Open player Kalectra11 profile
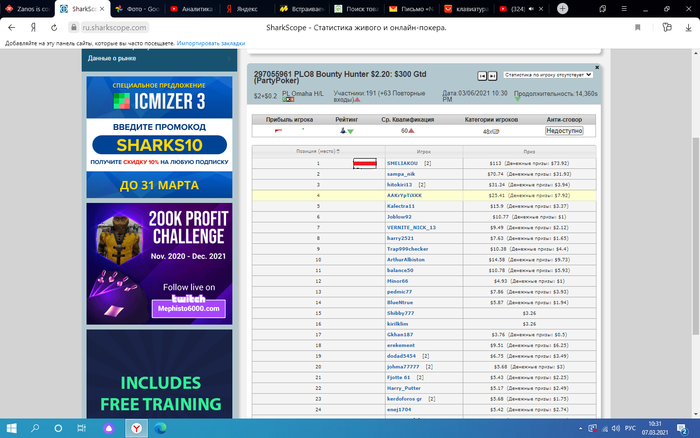Screen dimensions: 700x438 coord(400,206)
